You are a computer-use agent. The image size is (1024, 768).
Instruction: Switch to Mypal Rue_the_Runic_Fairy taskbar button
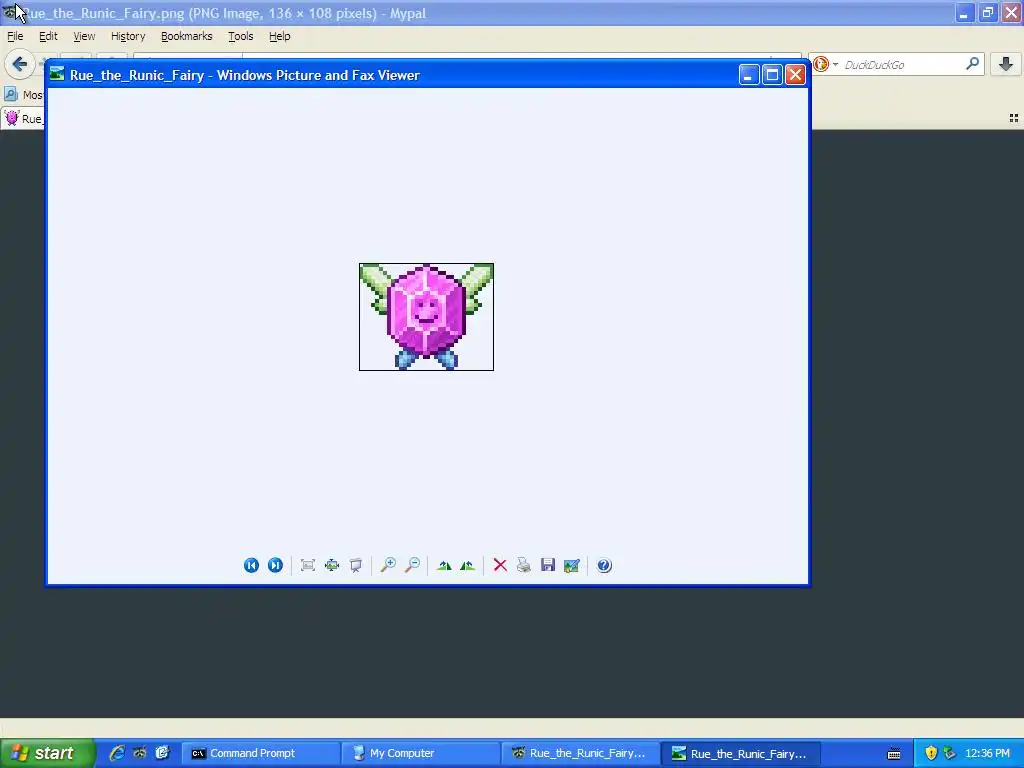tap(581, 753)
